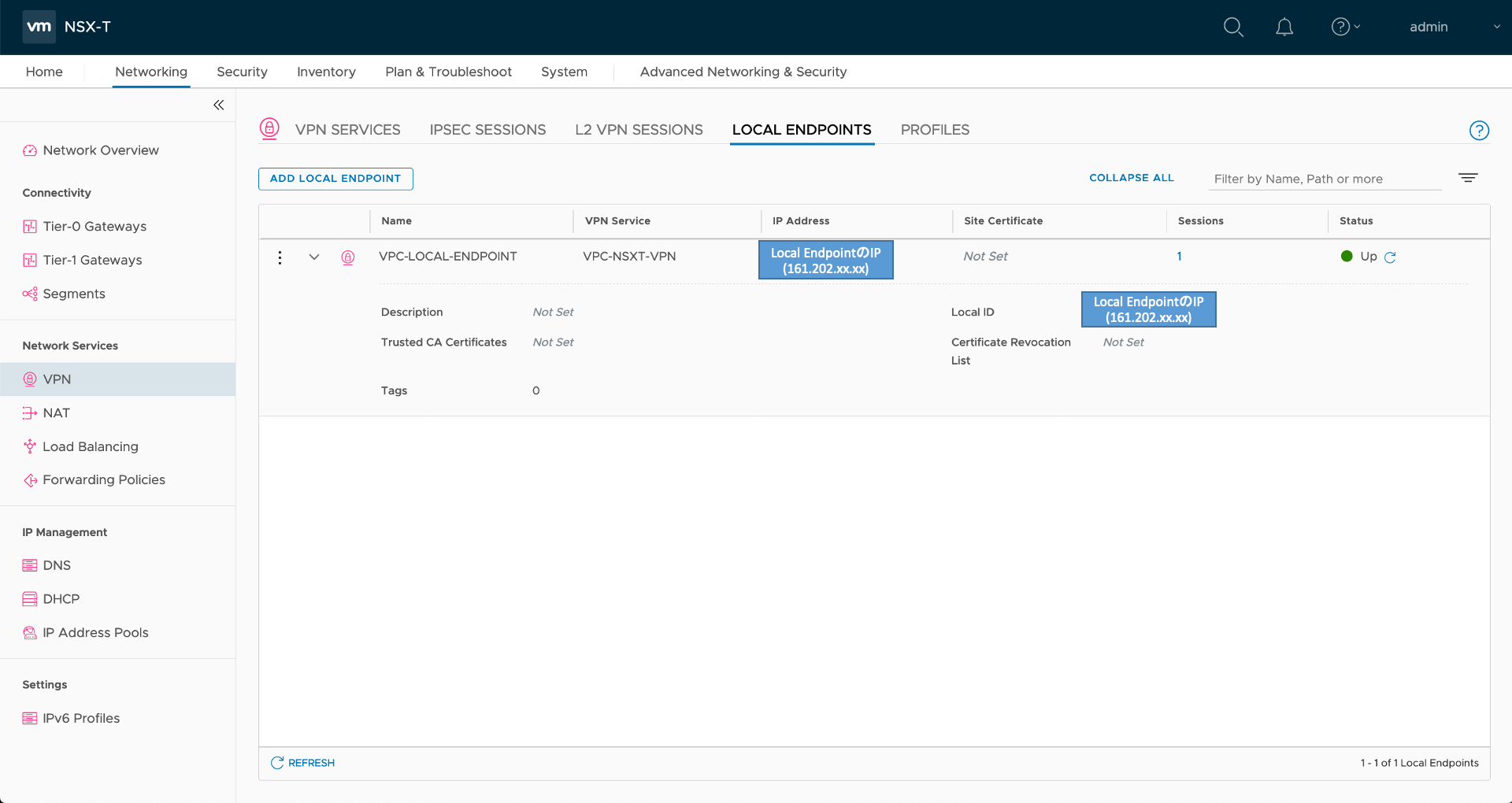This screenshot has width=1512, height=803.
Task: Open IPv6 Profiles in sidebar
Action: coord(81,718)
